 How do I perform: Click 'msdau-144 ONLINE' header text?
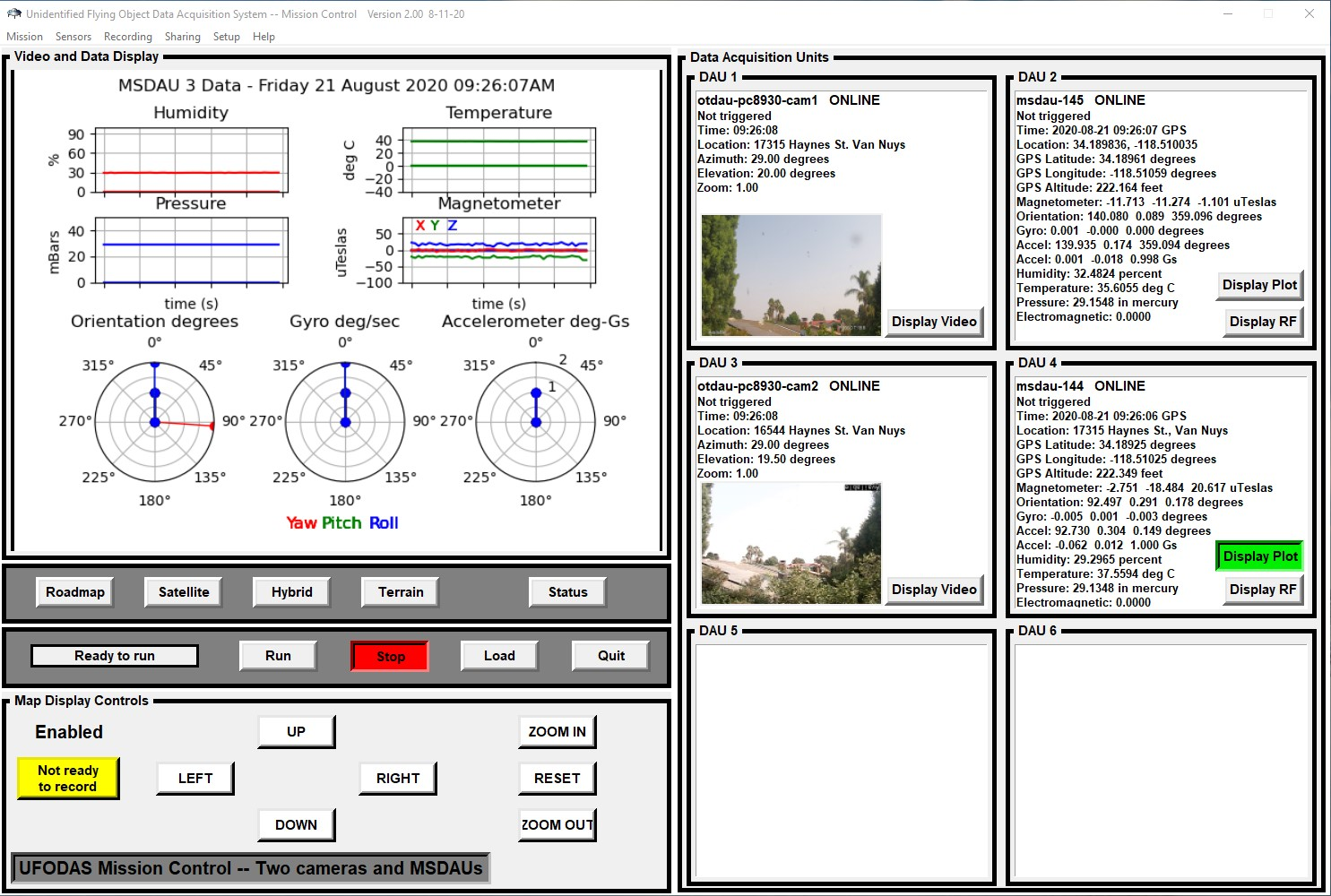point(1080,386)
